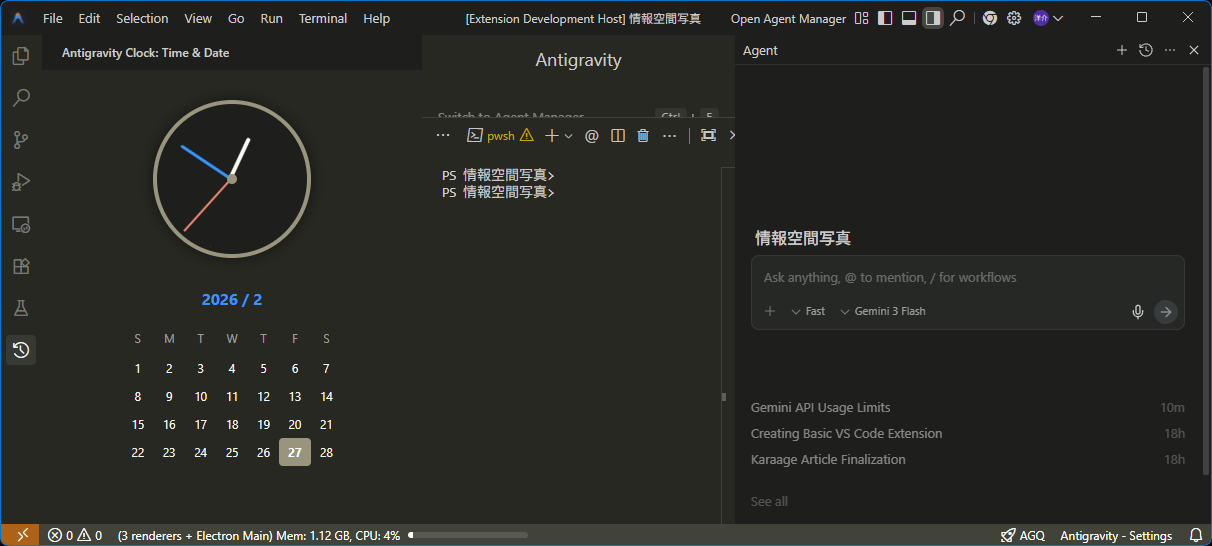Click the microphone icon in Agent input
1212x546 pixels.
tap(1137, 312)
